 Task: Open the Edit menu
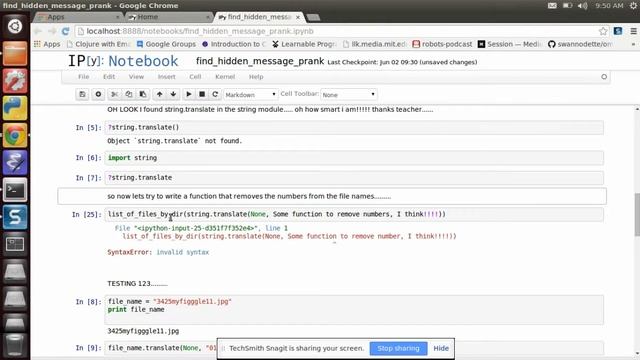pyautogui.click(x=109, y=77)
